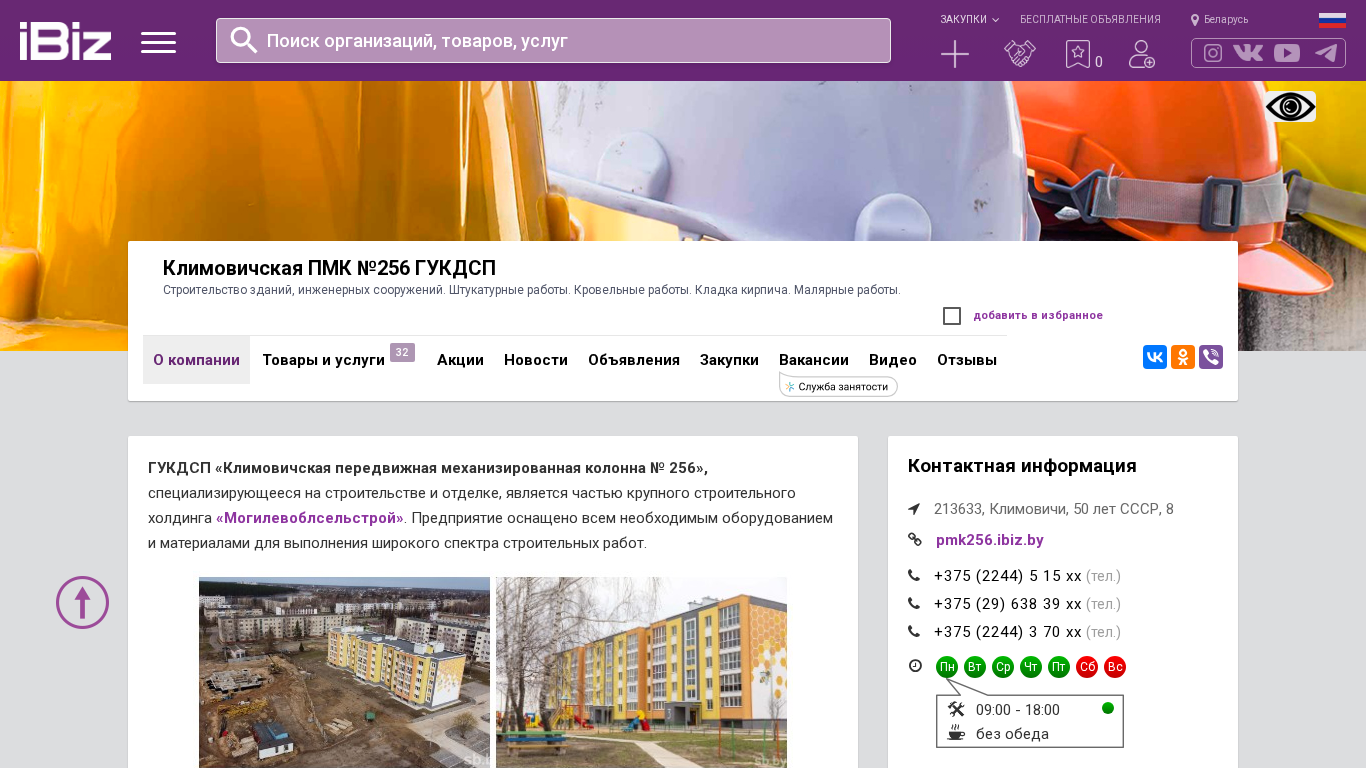This screenshot has height=768, width=1366.
Task: Visit the pmk256.ibiz.by website link
Action: tap(990, 540)
